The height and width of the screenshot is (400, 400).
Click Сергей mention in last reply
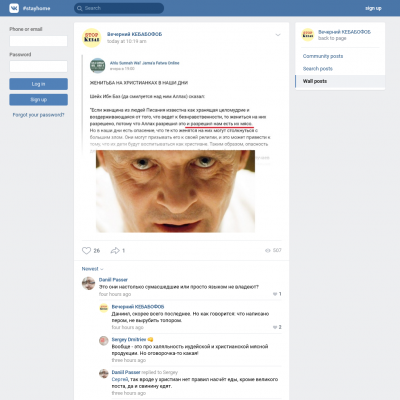point(120,379)
